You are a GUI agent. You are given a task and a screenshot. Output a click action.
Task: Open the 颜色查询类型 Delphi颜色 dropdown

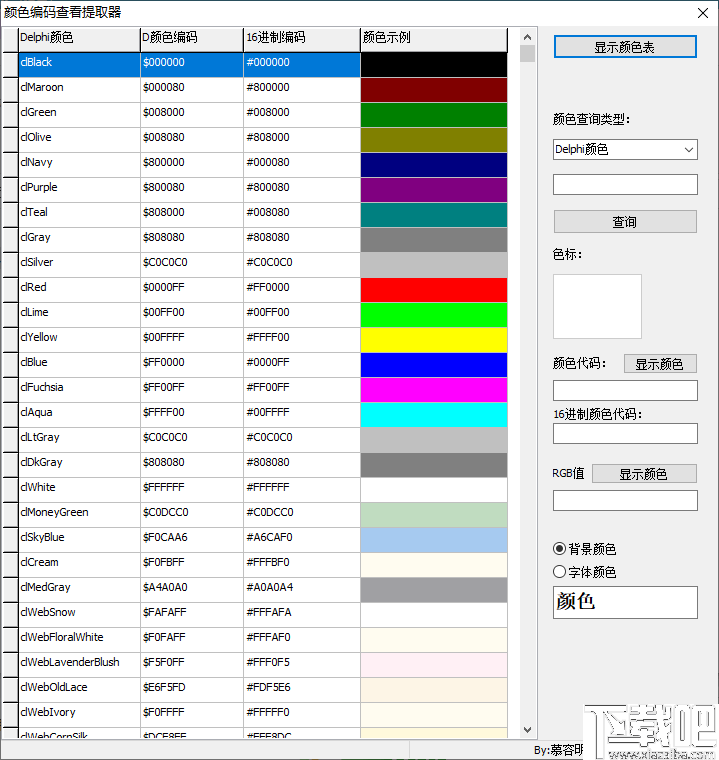(625, 149)
